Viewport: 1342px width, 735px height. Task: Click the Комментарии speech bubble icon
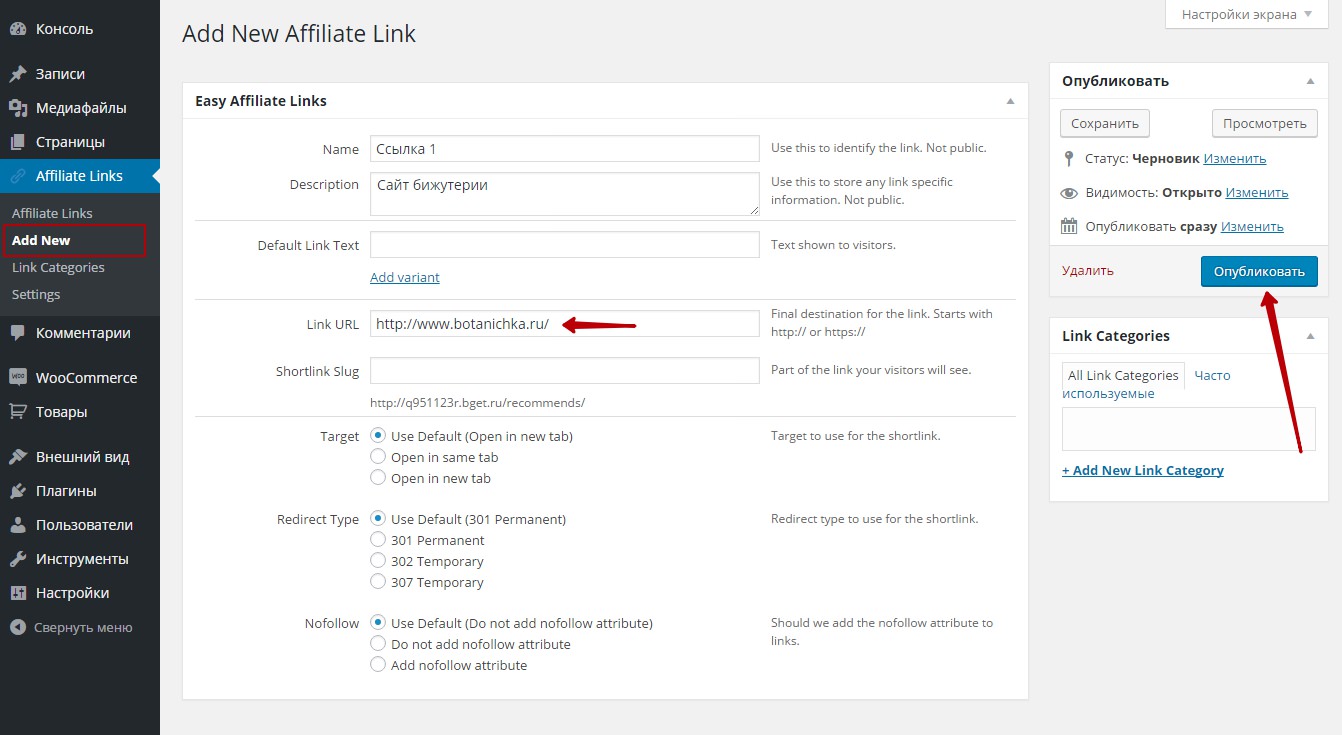click(18, 333)
